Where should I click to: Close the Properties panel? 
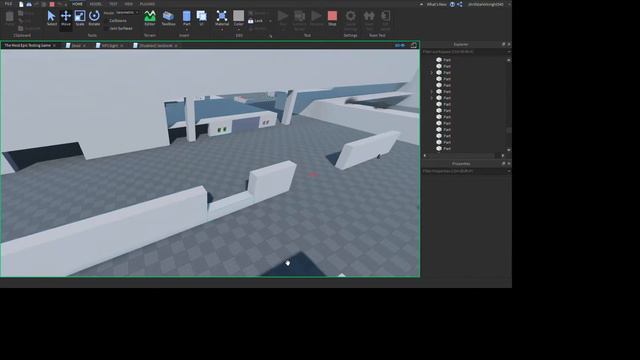509,163
